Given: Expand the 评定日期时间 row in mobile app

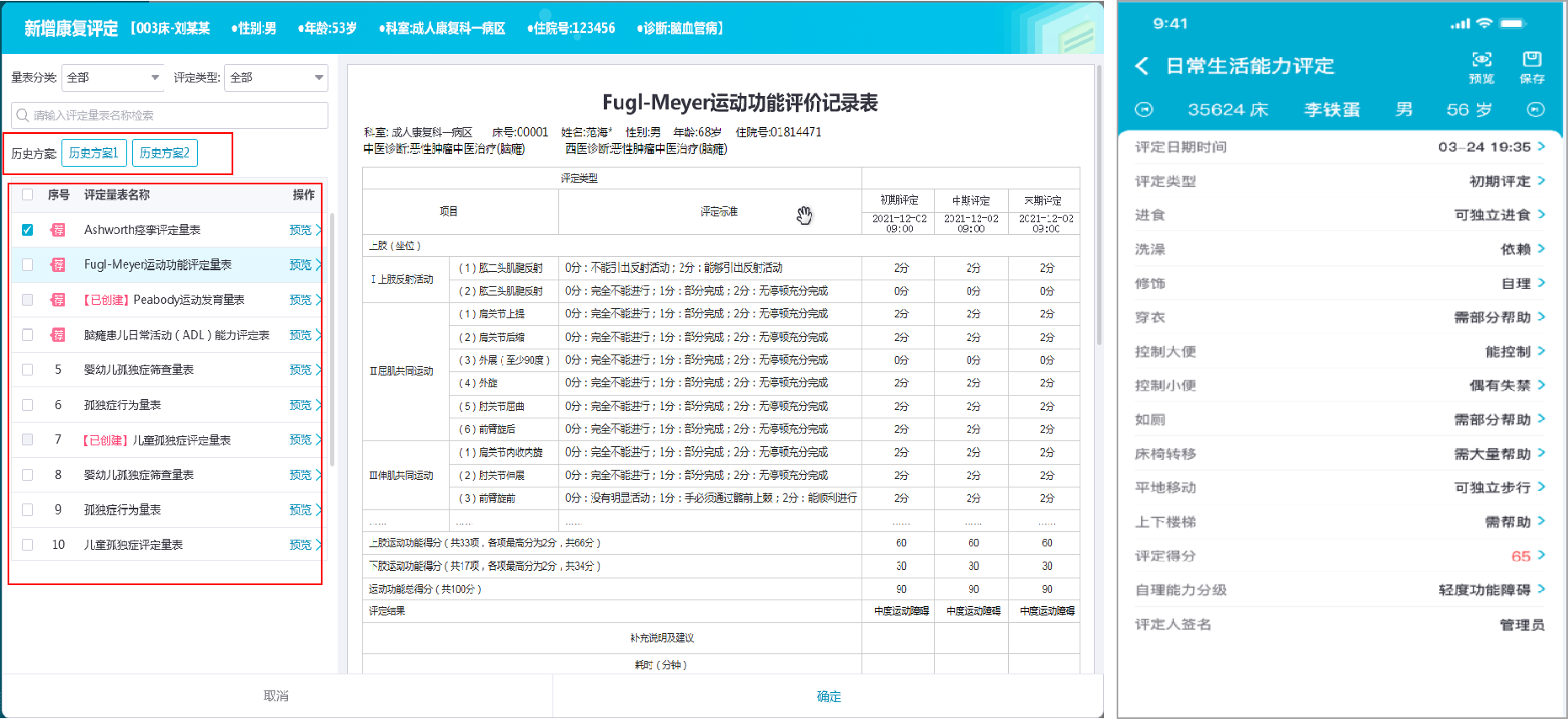Looking at the screenshot, I should [x=1340, y=147].
